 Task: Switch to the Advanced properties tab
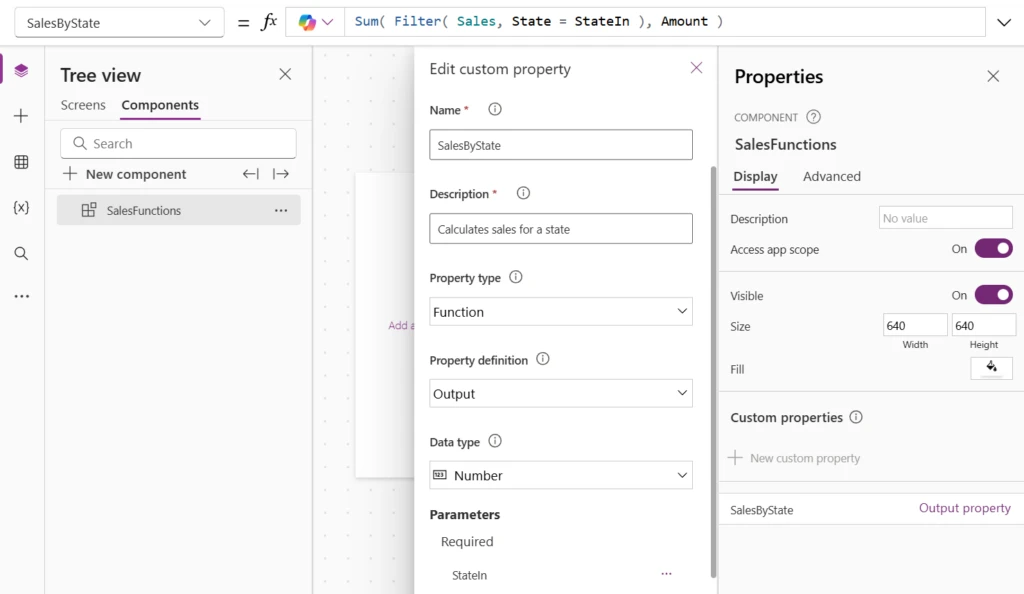pyautogui.click(x=831, y=176)
